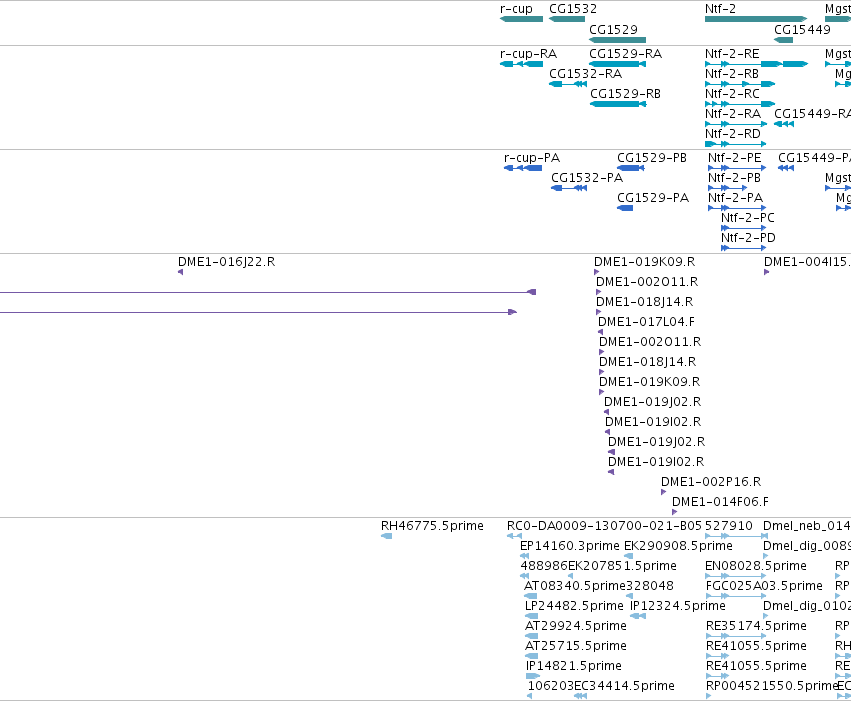The image size is (851, 701).
Task: Select the CG1529 gene feature
Action: 617,40
